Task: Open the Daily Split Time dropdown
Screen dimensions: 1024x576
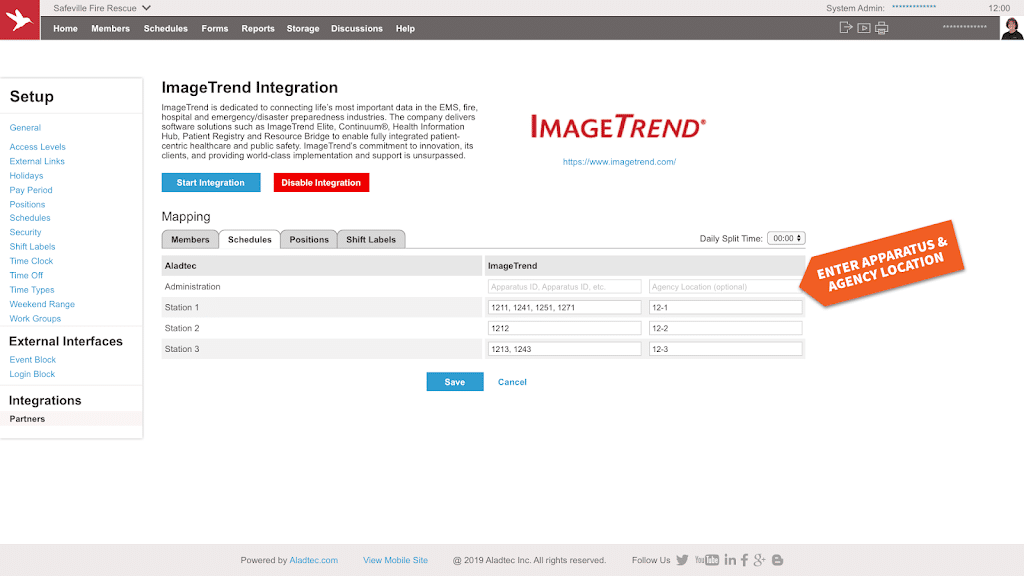Action: 786,239
